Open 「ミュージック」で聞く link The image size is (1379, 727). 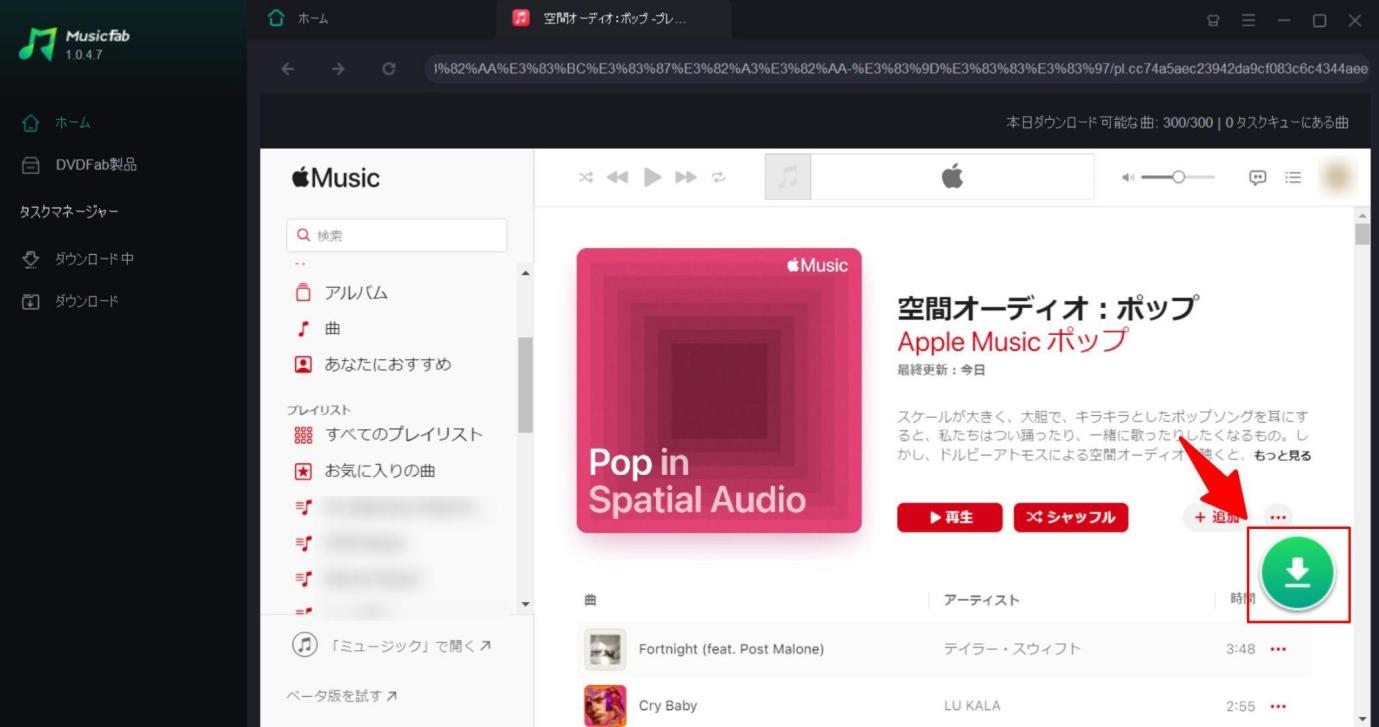[391, 645]
